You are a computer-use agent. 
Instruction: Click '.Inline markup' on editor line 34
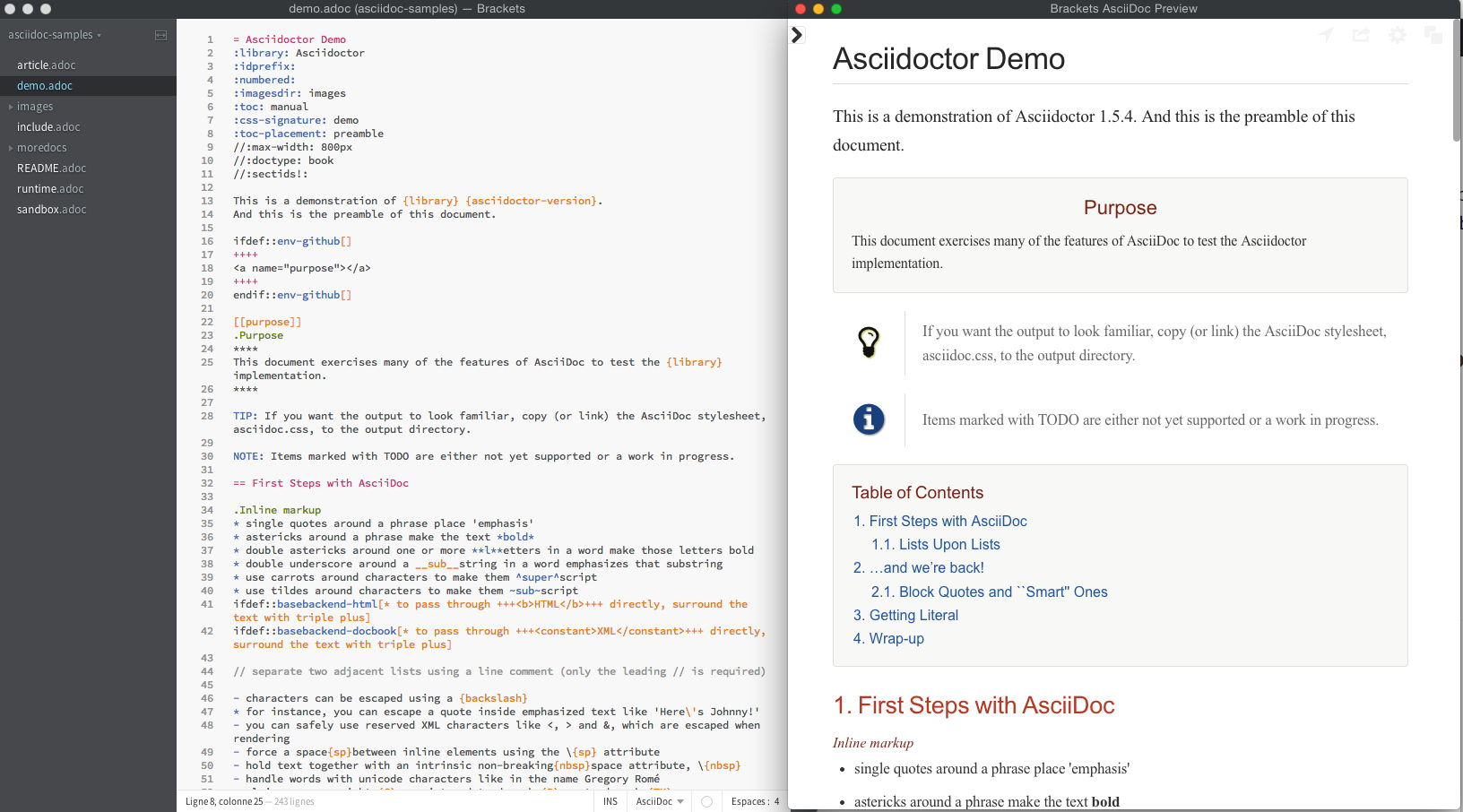pyautogui.click(x=277, y=510)
